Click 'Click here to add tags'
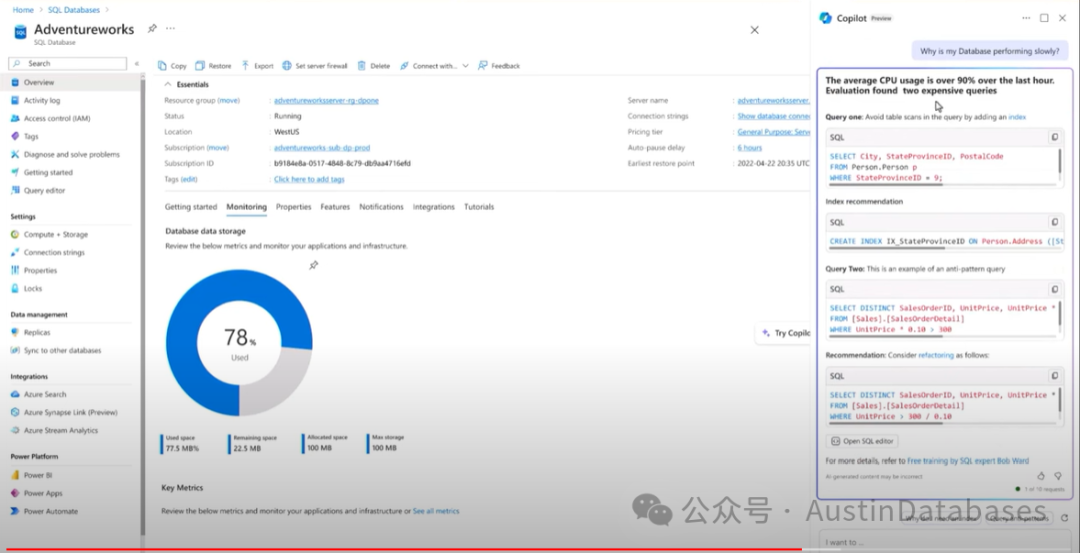Viewport: 1080px width, 553px height. click(x=309, y=179)
